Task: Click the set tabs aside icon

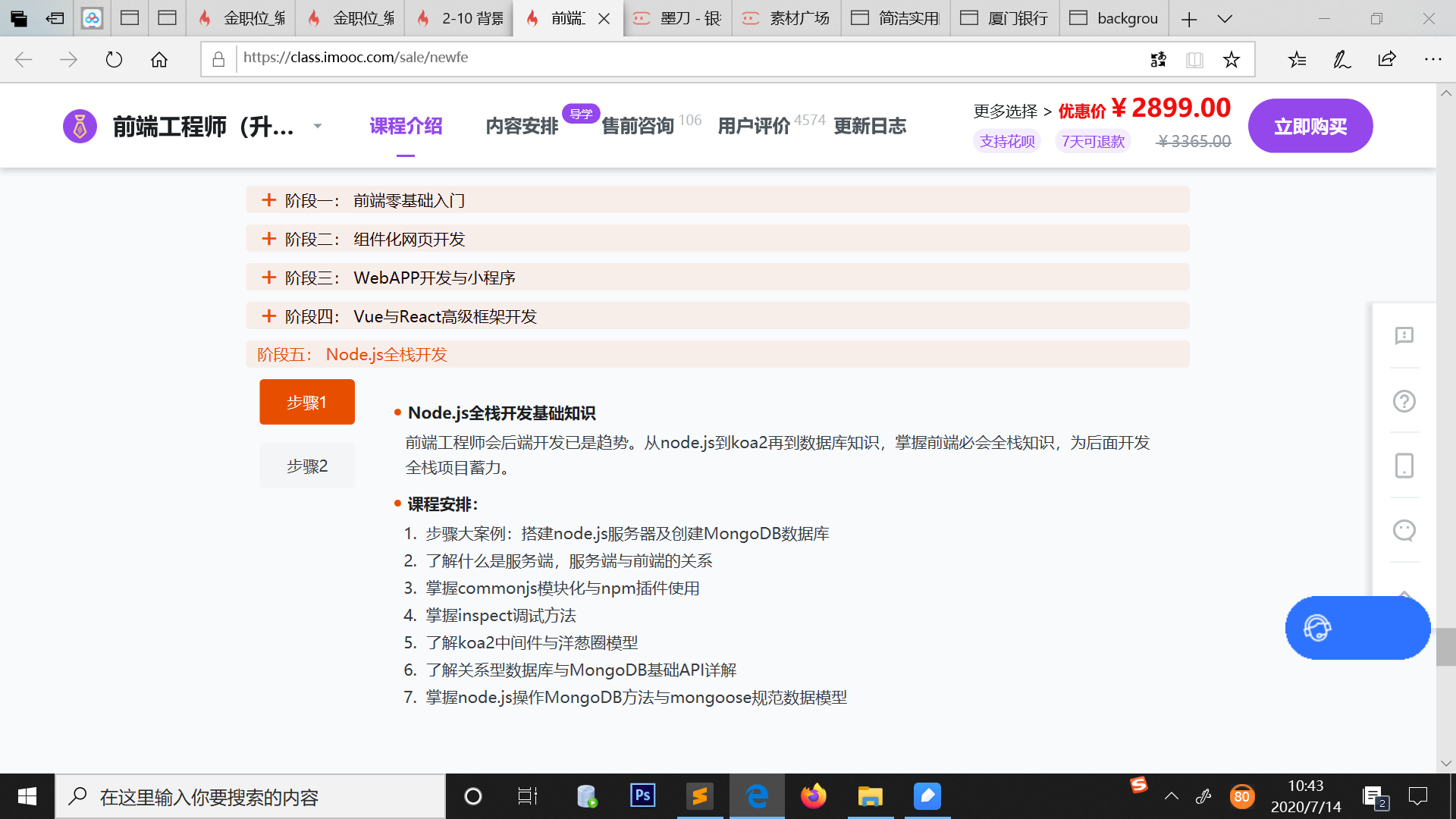Action: click(x=55, y=18)
